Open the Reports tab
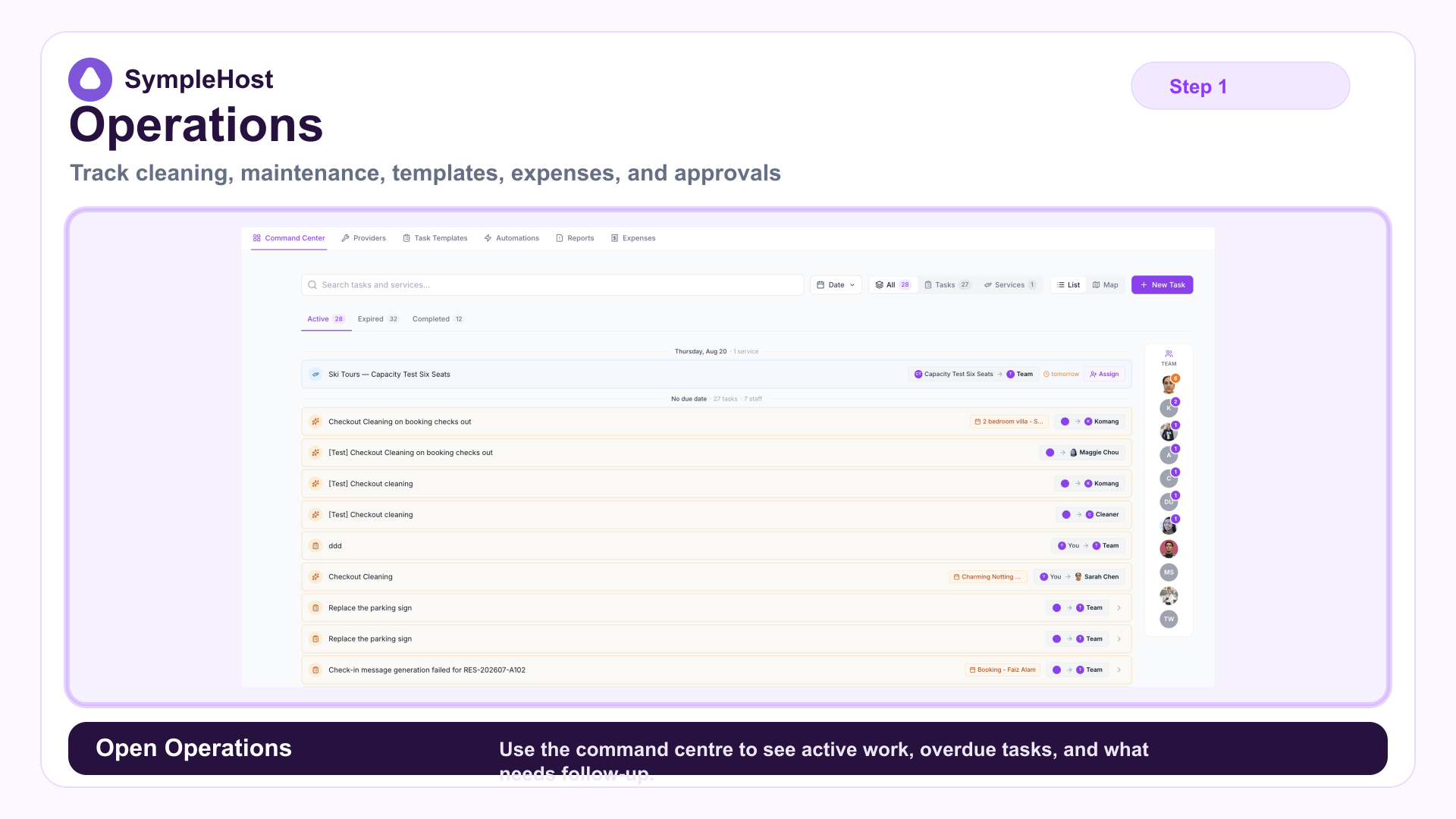The width and height of the screenshot is (1456, 819). click(575, 238)
